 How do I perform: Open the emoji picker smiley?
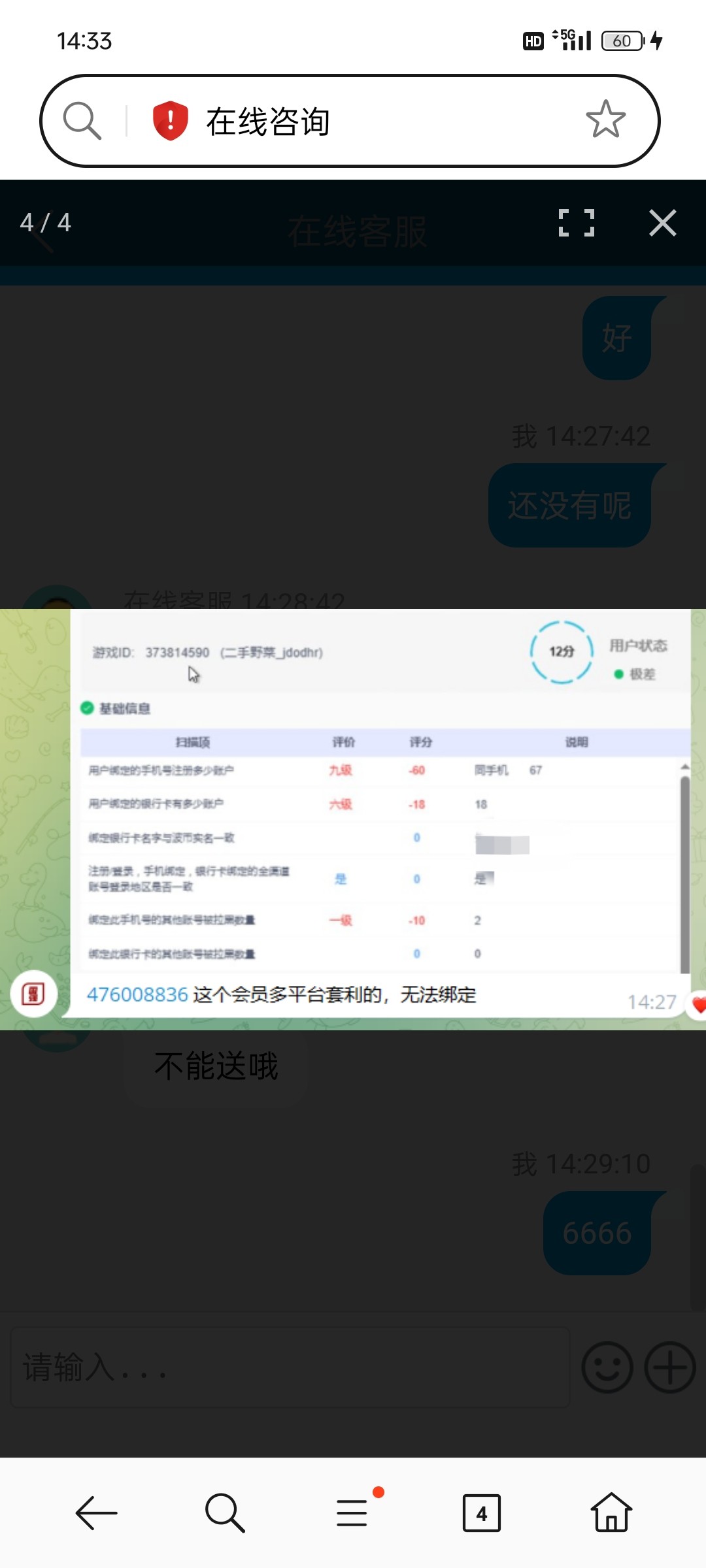coord(607,1367)
